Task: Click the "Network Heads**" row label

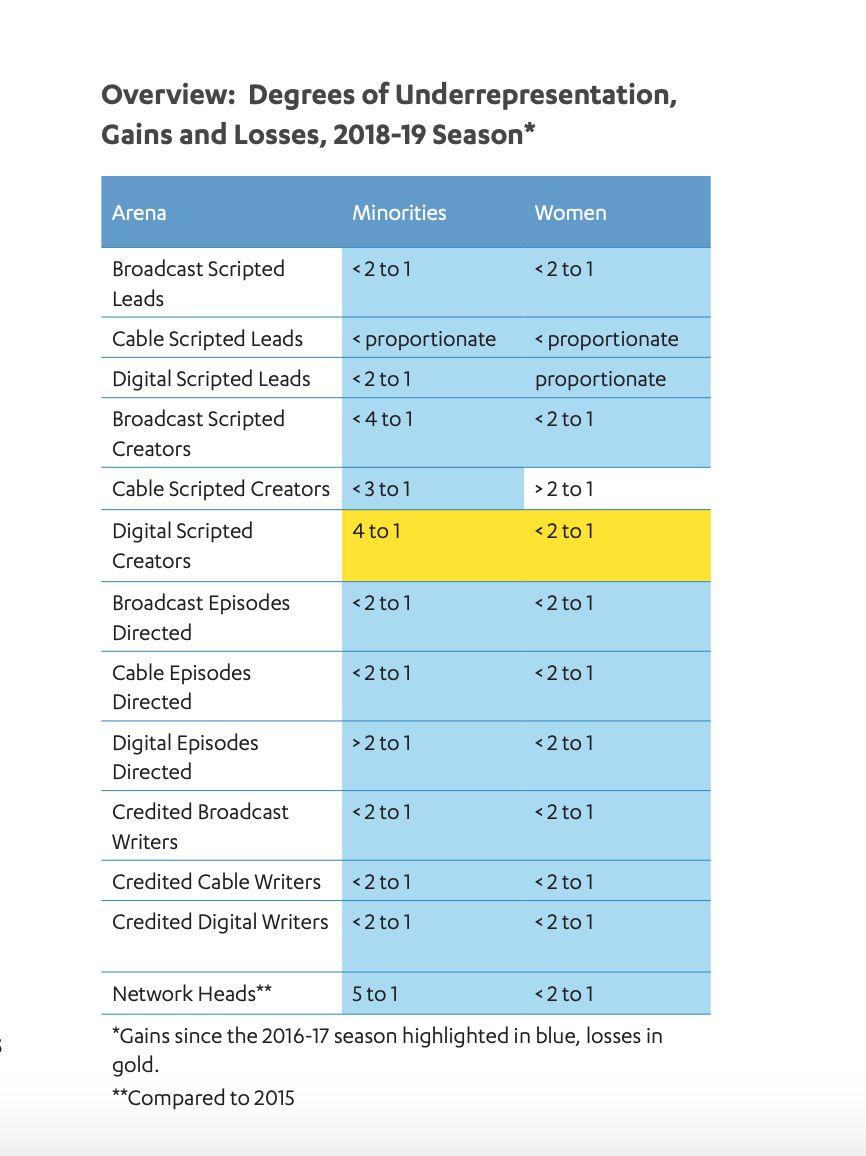Action: (192, 994)
